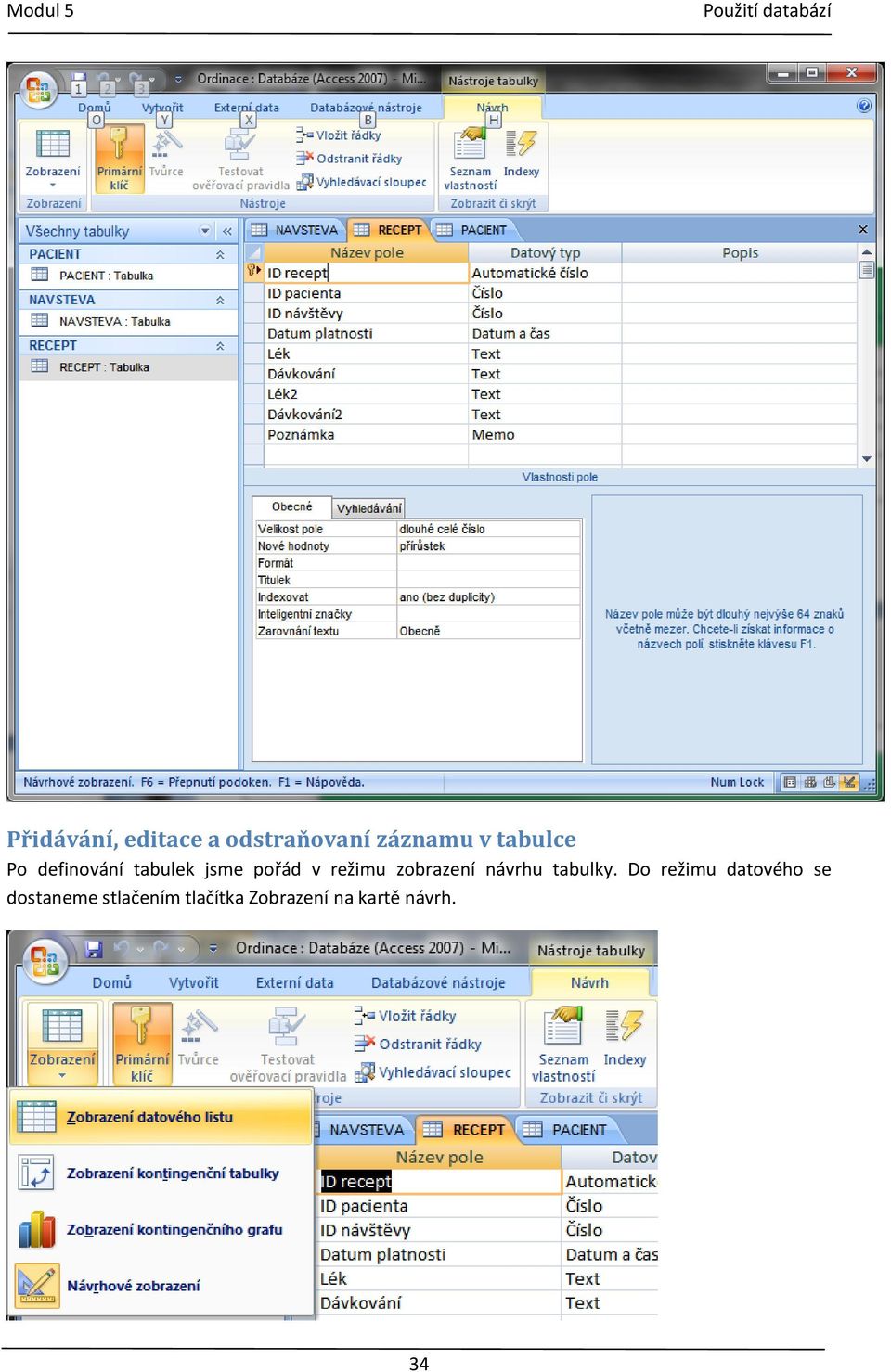
Task: Click Vyhledávací sloupec in the upper ribbon
Action: click(361, 182)
